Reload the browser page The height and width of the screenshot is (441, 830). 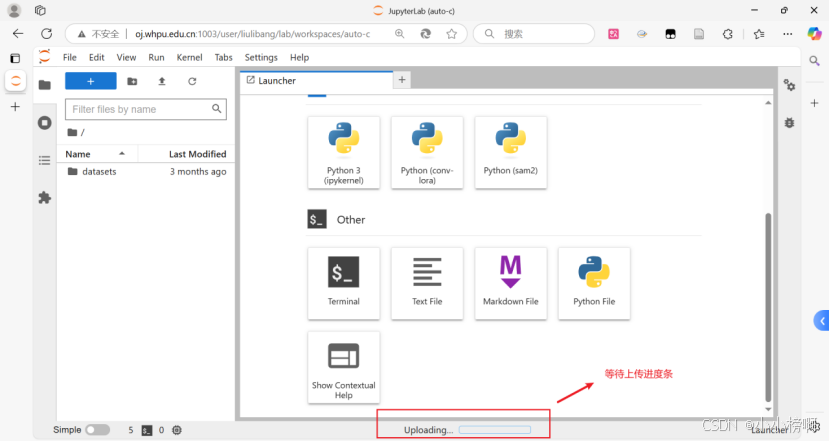click(x=47, y=34)
